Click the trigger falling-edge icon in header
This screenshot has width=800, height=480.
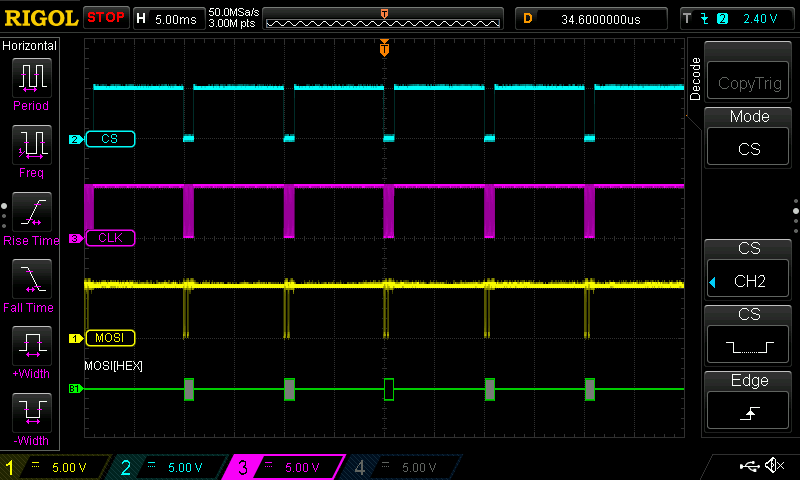pos(705,19)
